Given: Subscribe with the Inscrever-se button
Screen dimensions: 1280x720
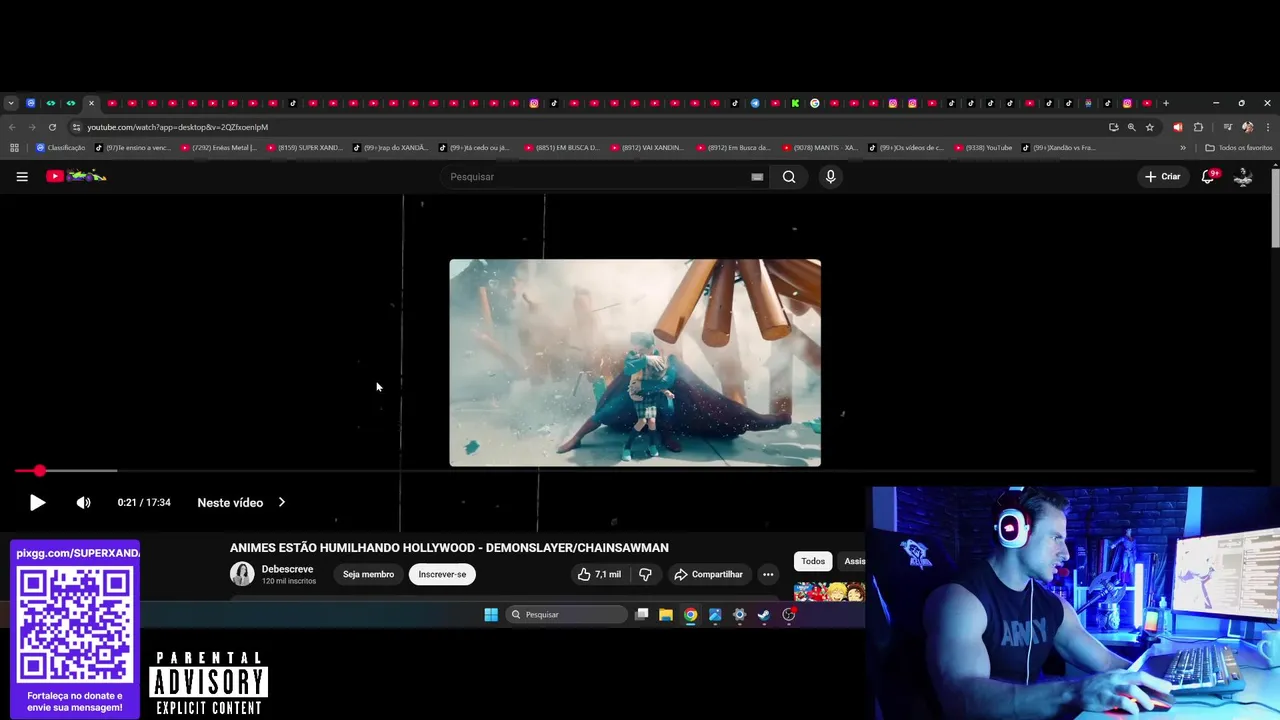Looking at the screenshot, I should [x=442, y=574].
